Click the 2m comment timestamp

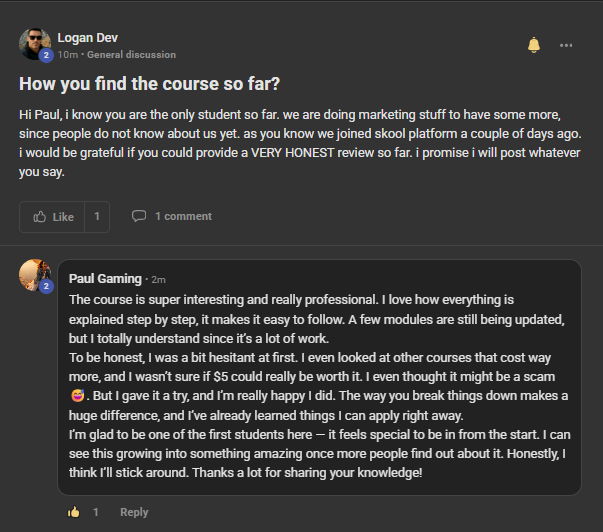tap(158, 280)
